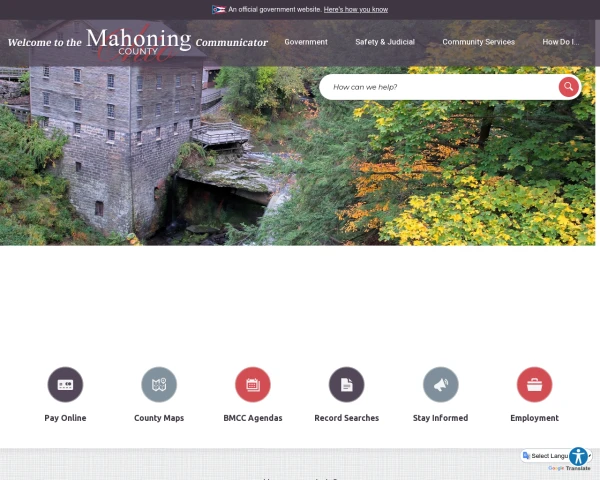
Task: Click the Pay Online credit card icon
Action: tap(65, 384)
